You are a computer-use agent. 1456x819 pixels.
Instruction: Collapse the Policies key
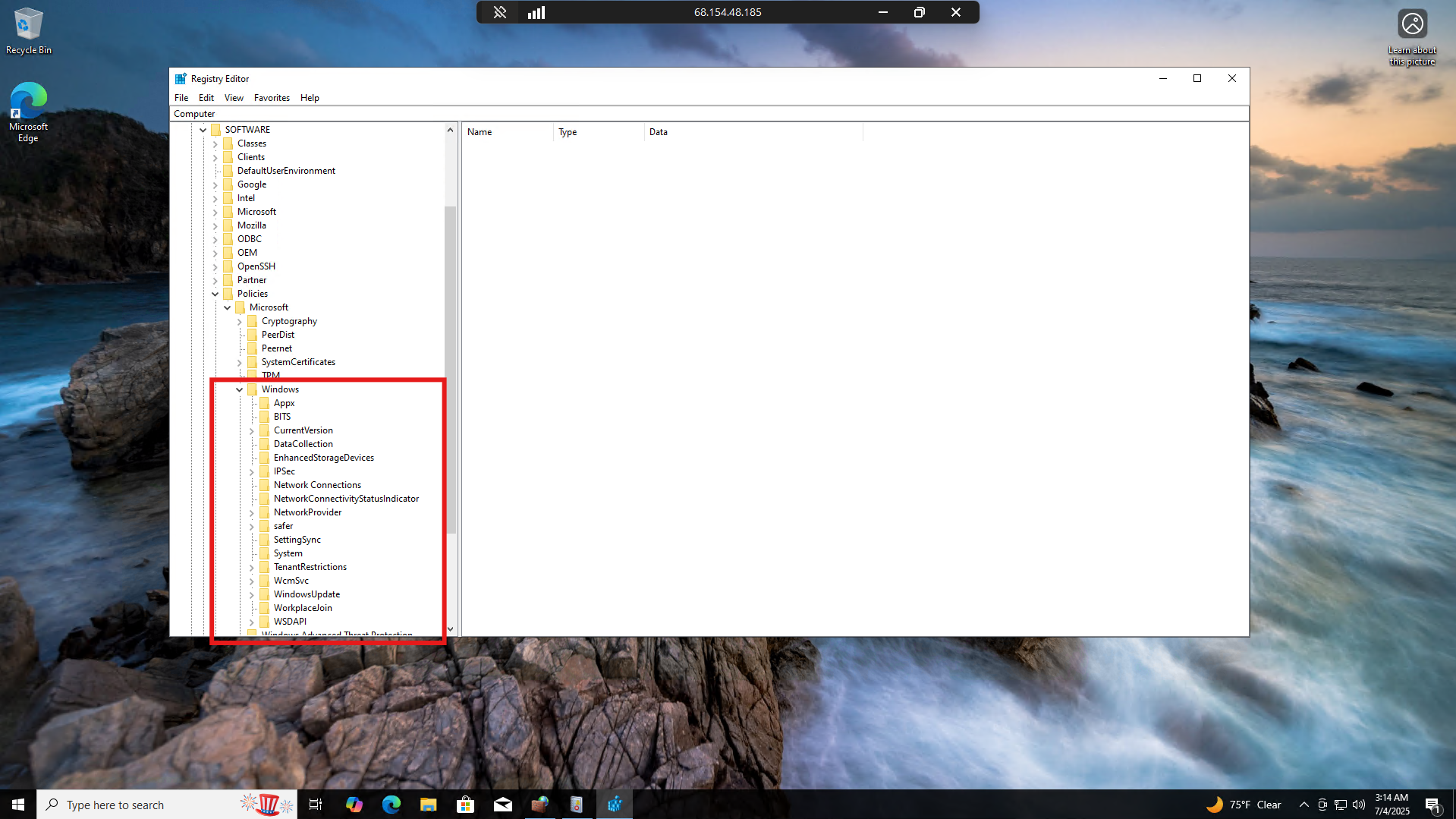point(215,294)
